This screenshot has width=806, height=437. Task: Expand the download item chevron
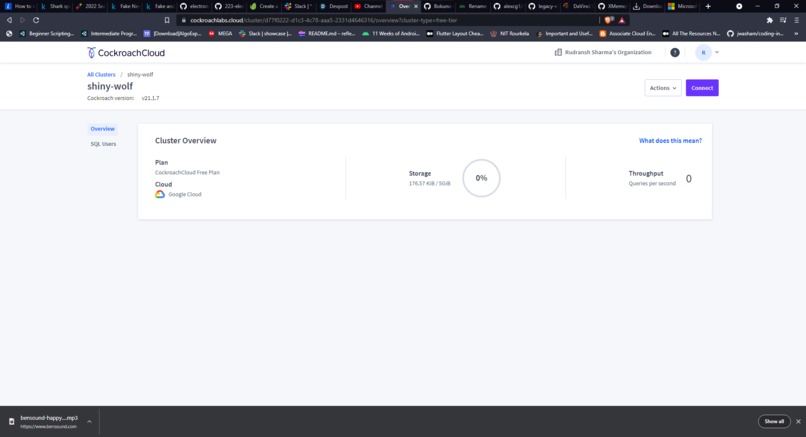click(89, 422)
